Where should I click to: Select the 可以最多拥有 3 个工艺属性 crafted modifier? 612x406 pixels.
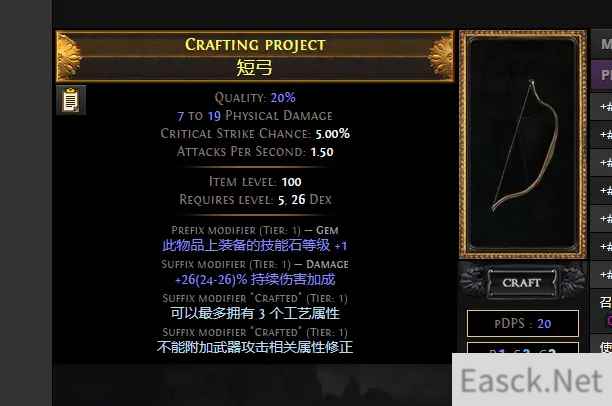(x=255, y=313)
